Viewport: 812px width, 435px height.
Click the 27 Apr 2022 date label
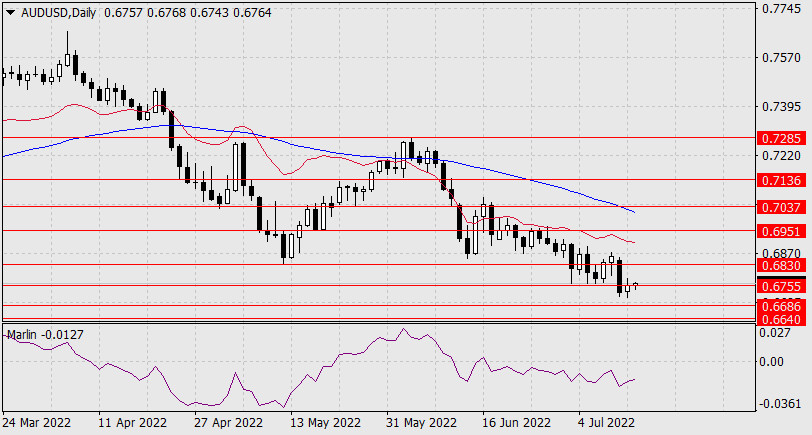click(229, 423)
